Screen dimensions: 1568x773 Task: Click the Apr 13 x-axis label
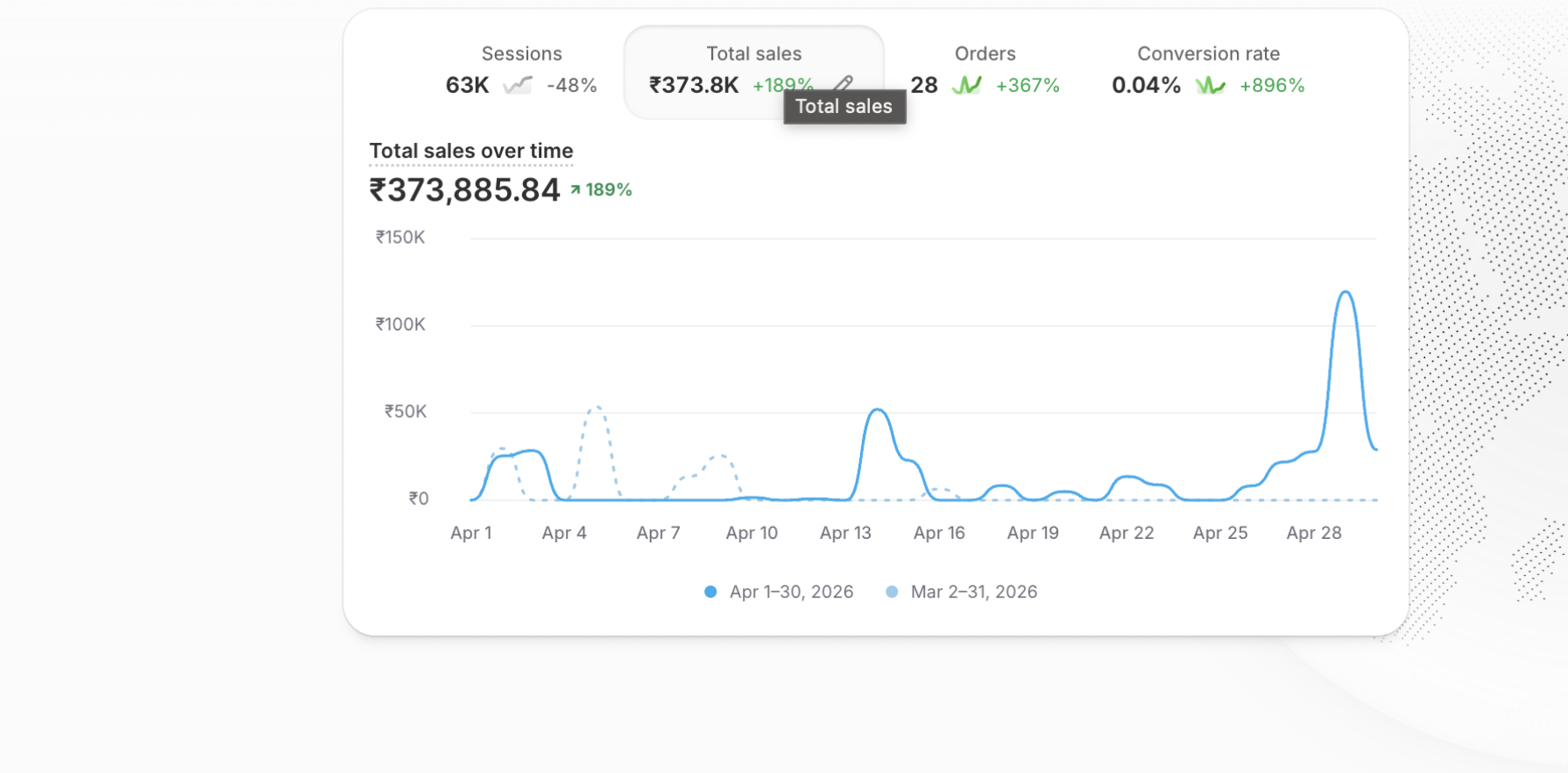[x=845, y=533]
